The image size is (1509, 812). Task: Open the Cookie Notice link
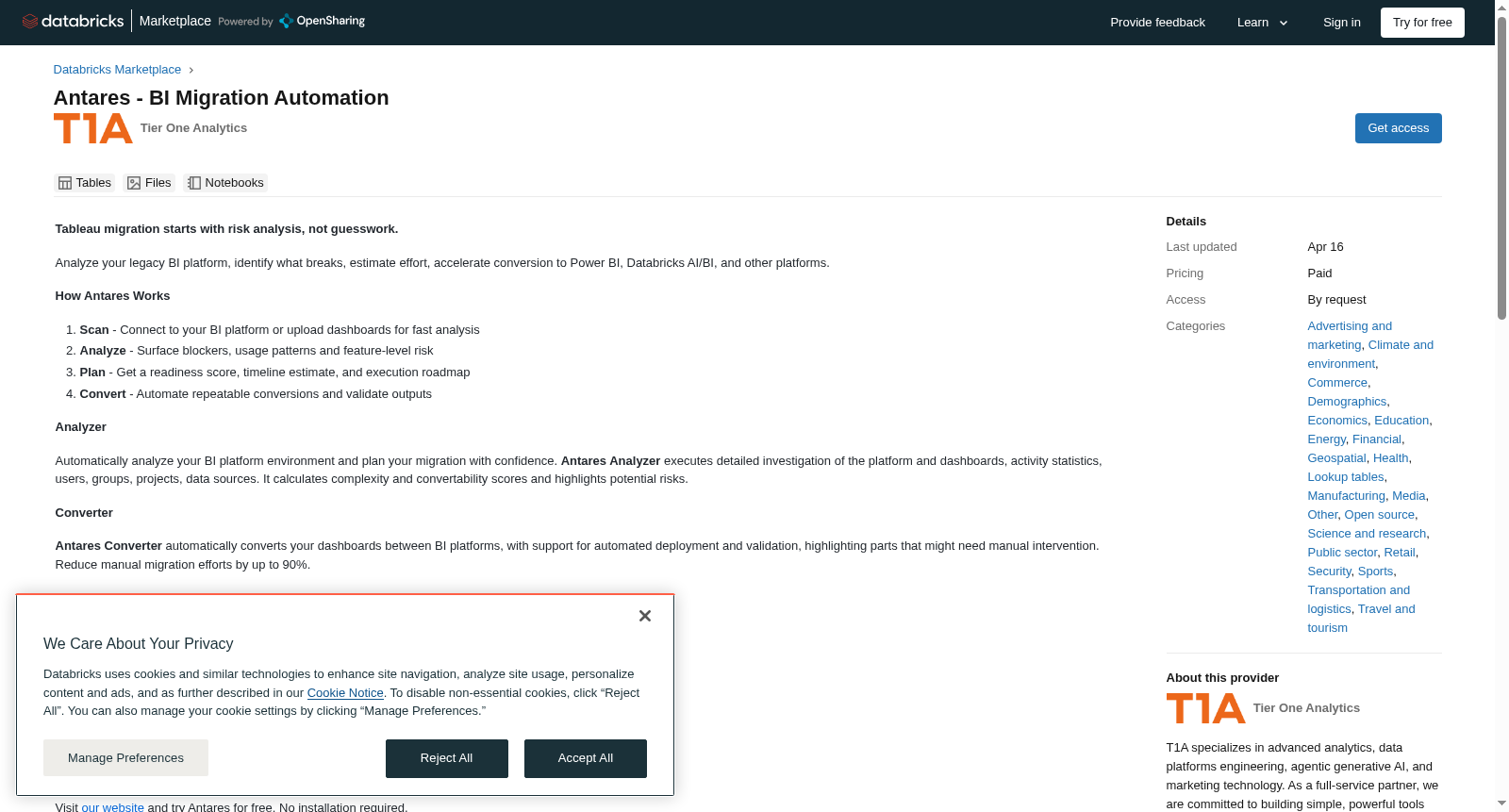345,693
